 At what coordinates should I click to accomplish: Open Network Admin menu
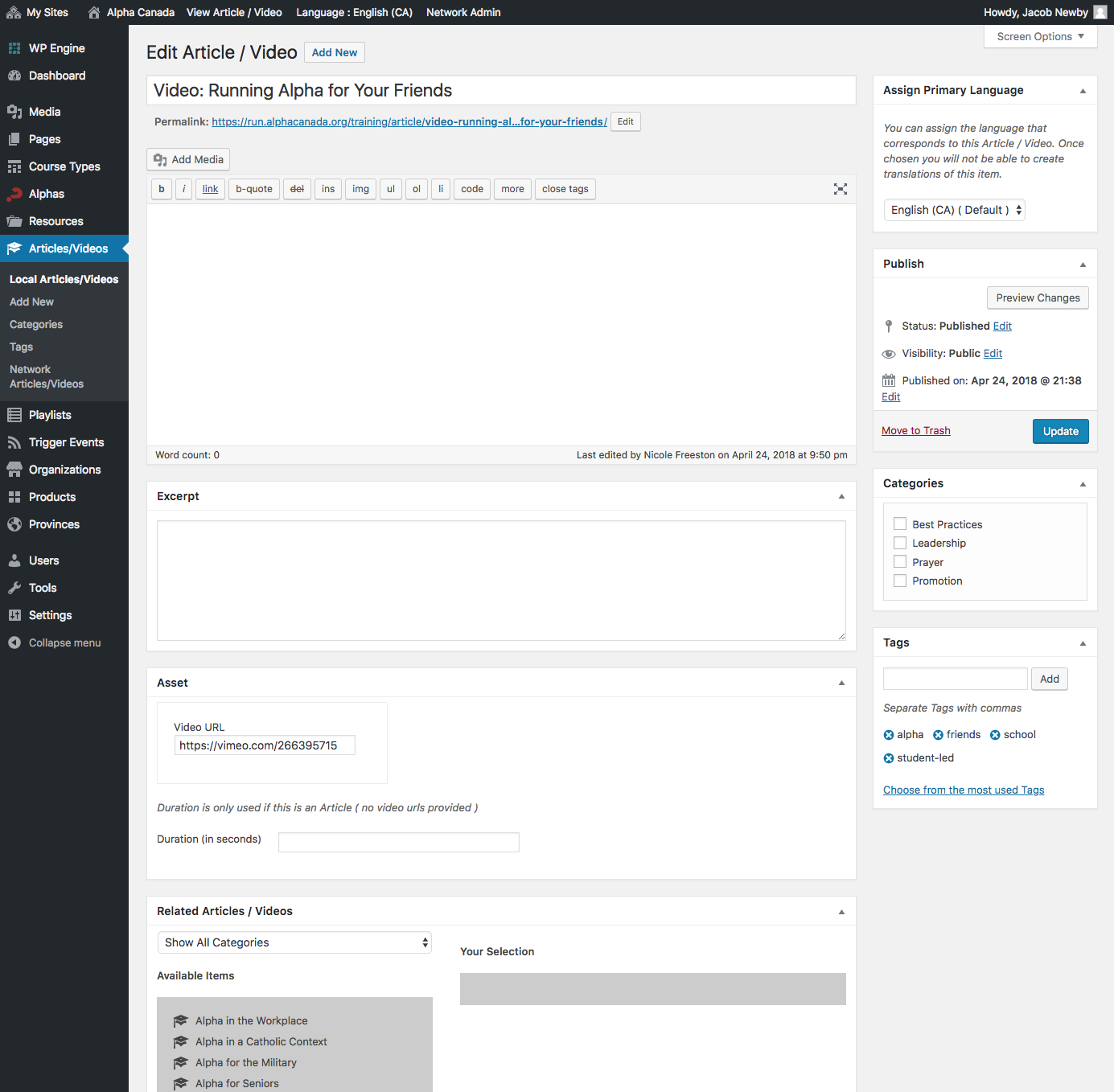[x=463, y=12]
